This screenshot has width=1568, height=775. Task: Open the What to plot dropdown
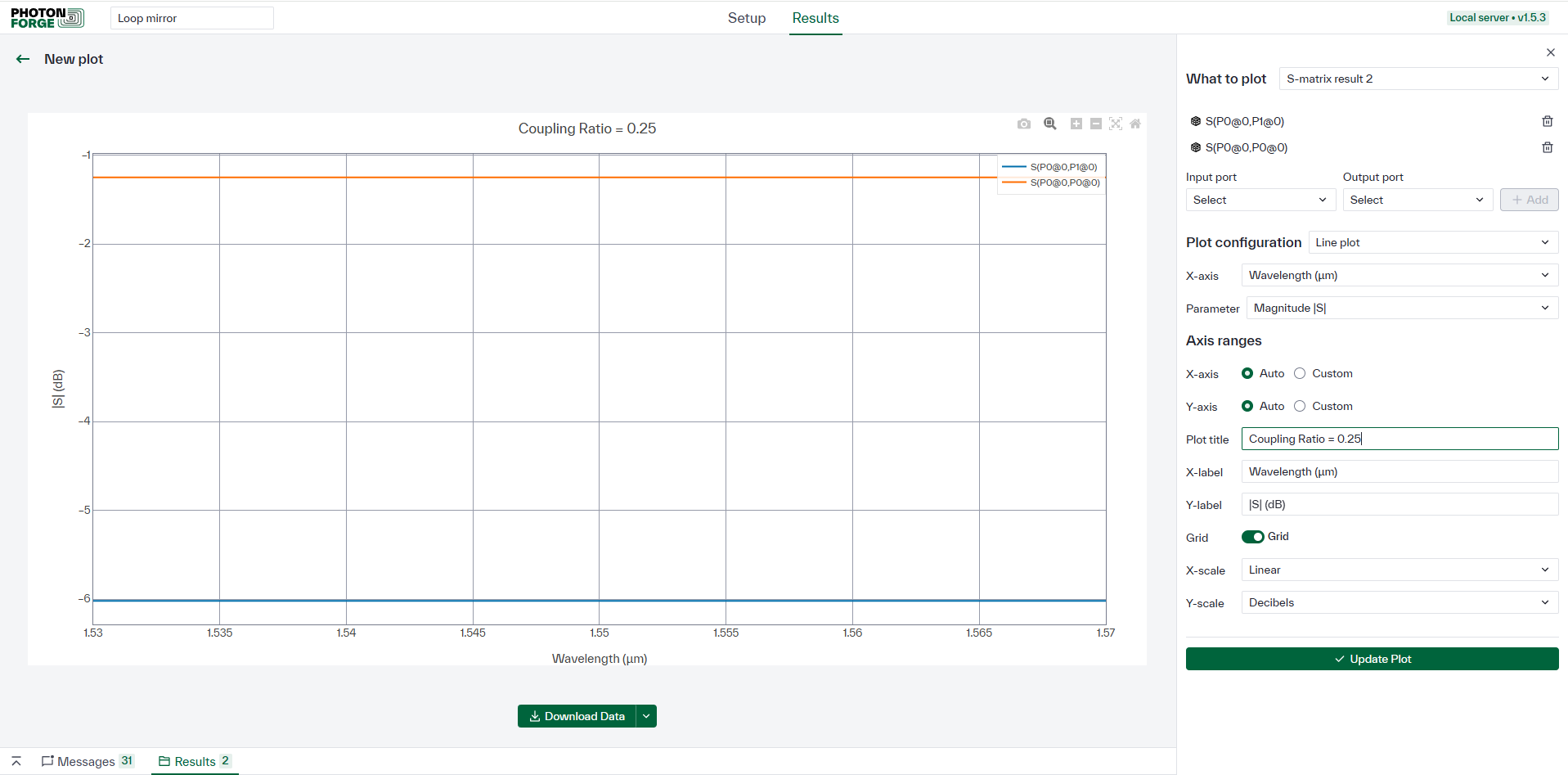point(1418,79)
